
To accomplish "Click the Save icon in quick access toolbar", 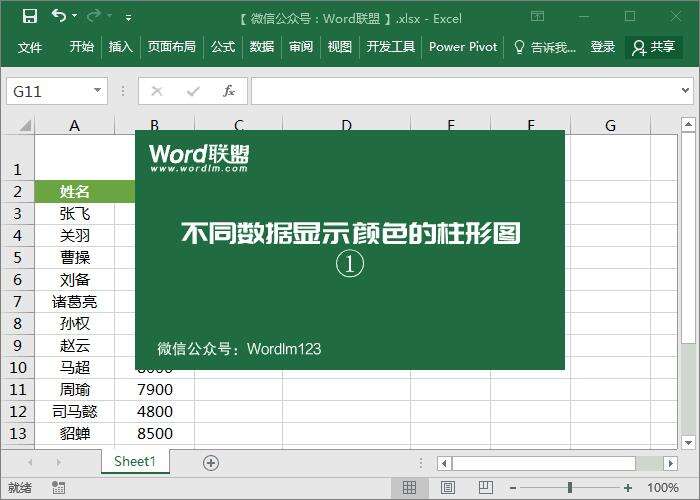I will 30,17.
